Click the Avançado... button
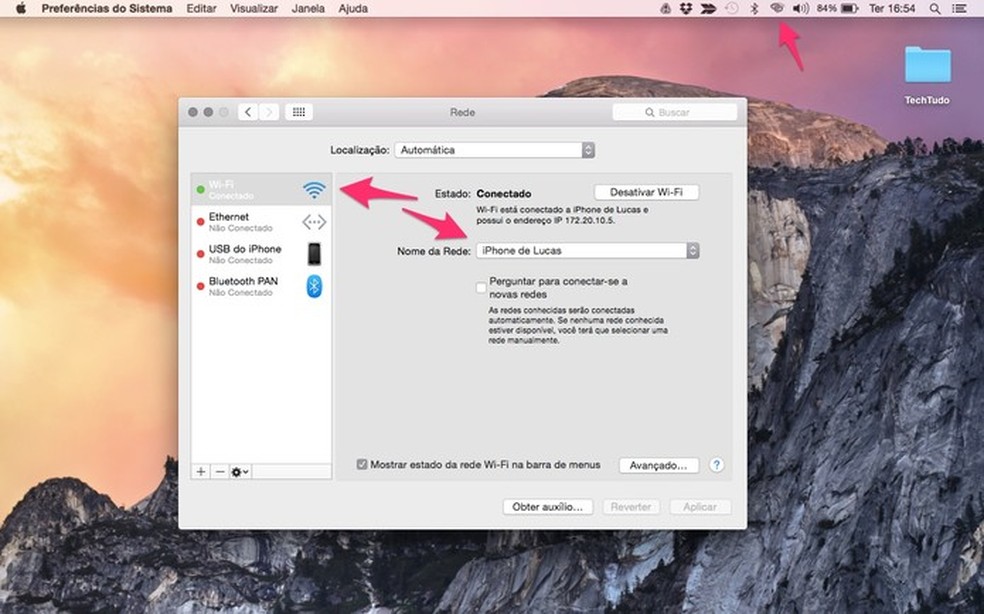This screenshot has width=984, height=614. [x=659, y=465]
